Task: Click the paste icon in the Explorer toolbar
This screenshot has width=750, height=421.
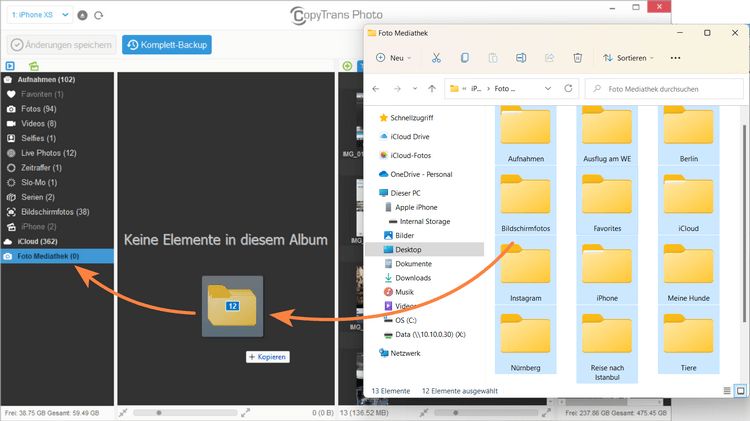Action: [493, 58]
